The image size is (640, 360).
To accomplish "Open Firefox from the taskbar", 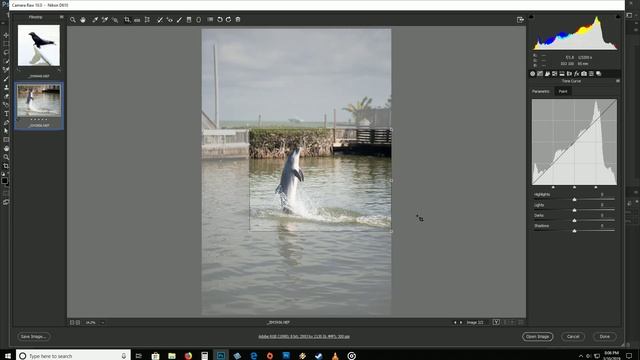I will pyautogui.click(x=188, y=356).
